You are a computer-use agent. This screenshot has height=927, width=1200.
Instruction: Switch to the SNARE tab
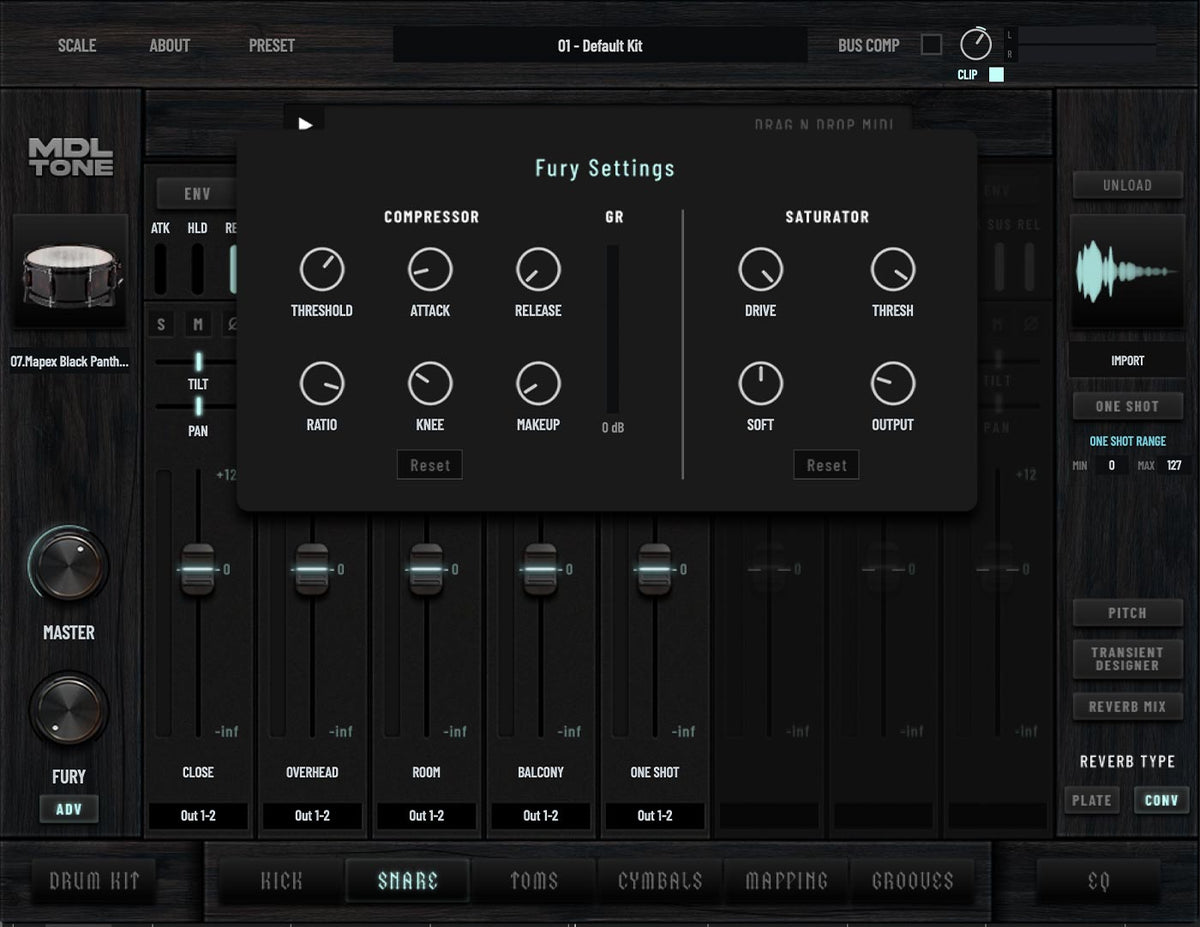click(x=408, y=881)
